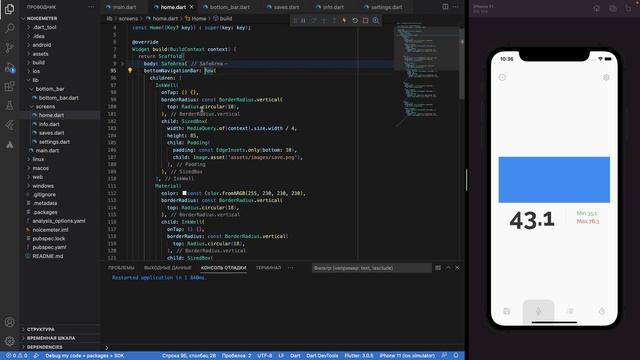
Task: Click the simulator screenshot icon
Action: [613, 8]
